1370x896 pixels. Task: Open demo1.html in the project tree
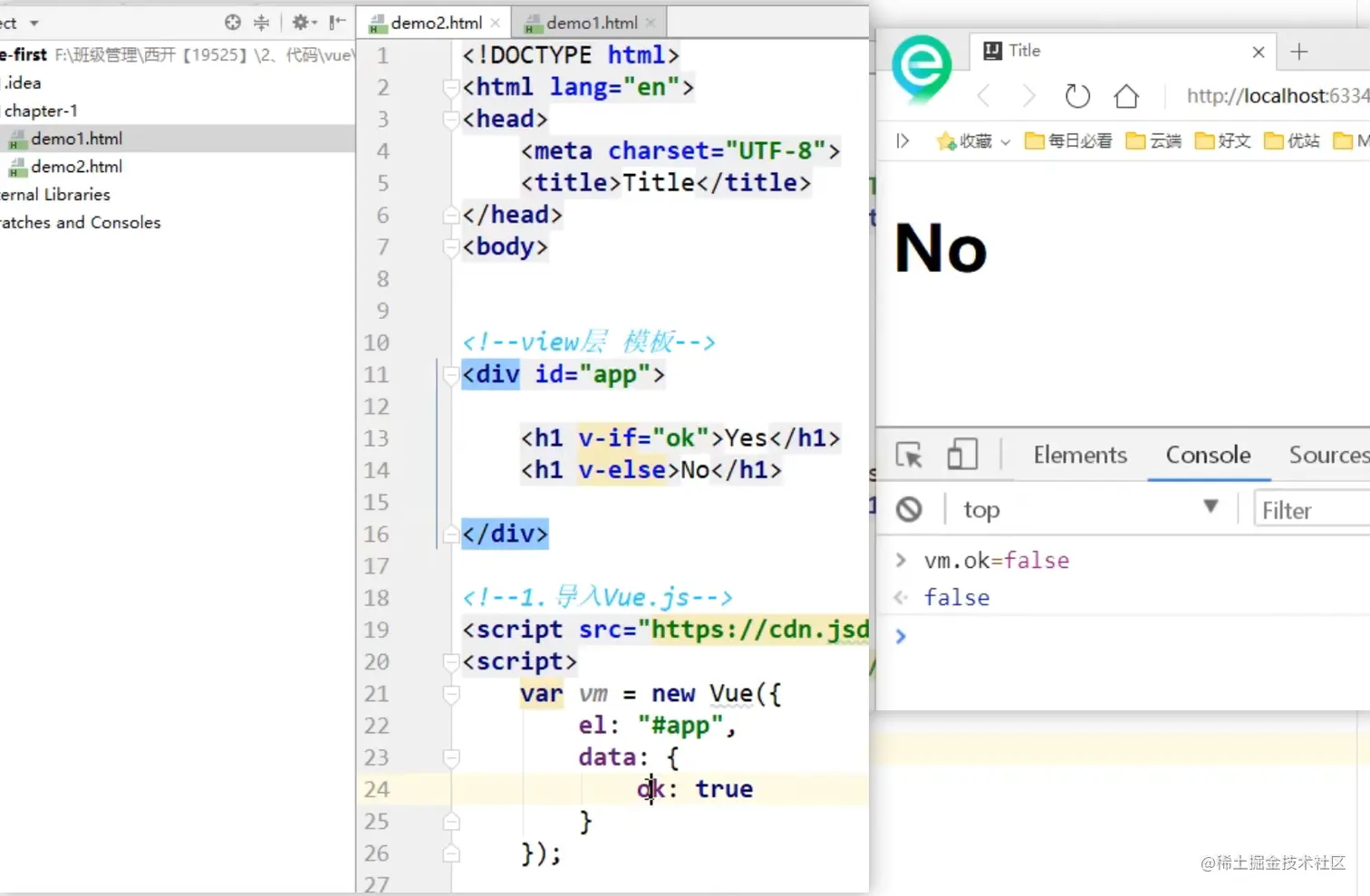[x=76, y=139]
